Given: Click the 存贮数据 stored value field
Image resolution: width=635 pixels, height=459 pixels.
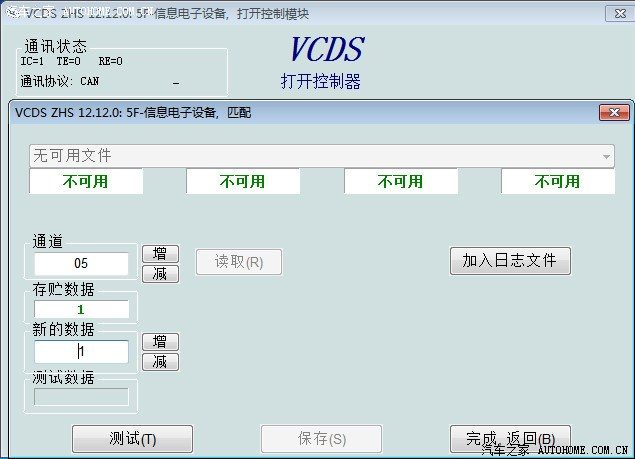Looking at the screenshot, I should coord(81,310).
